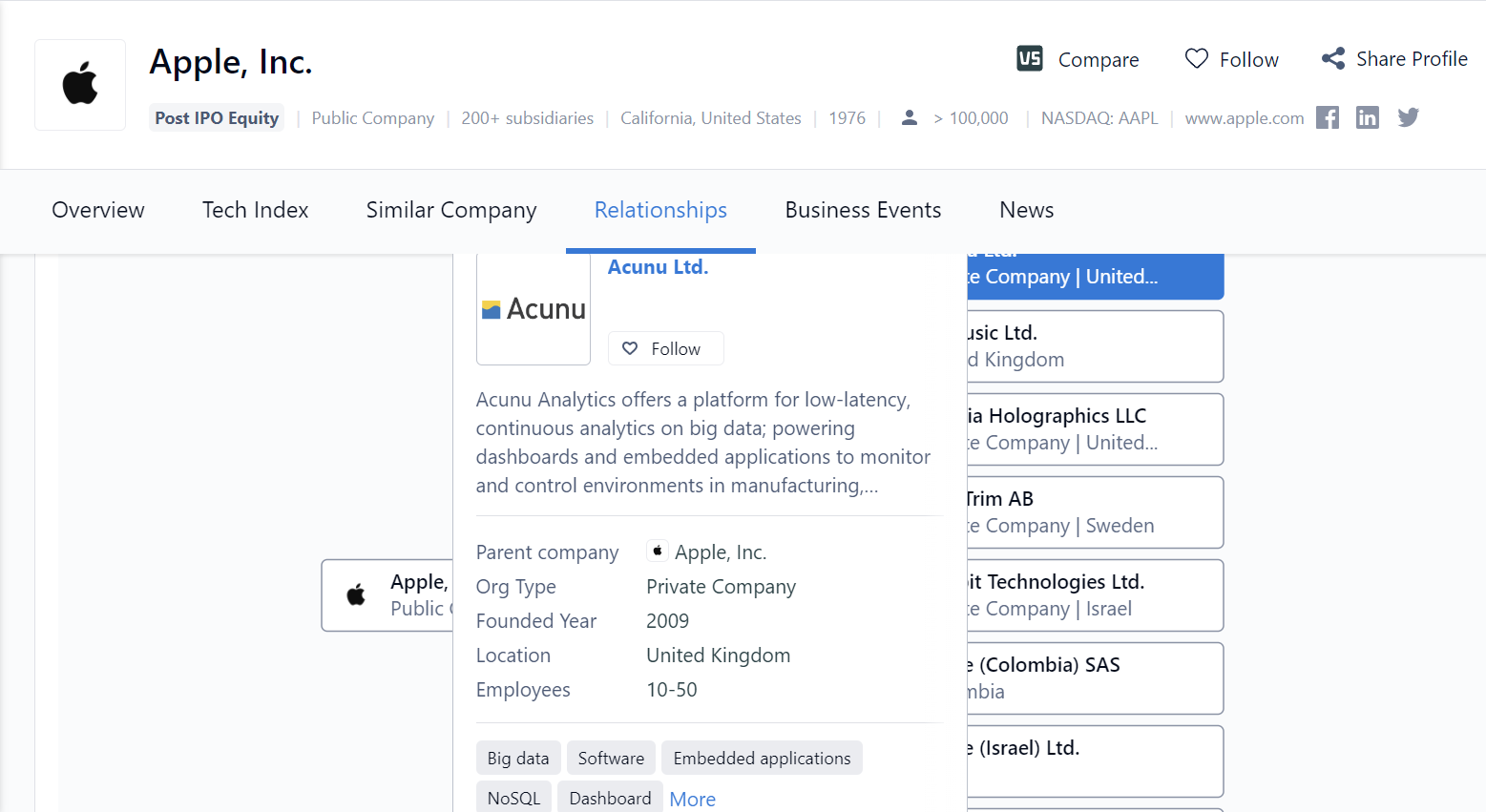This screenshot has width=1486, height=812.
Task: Select the VS Compare icon
Action: [1029, 58]
